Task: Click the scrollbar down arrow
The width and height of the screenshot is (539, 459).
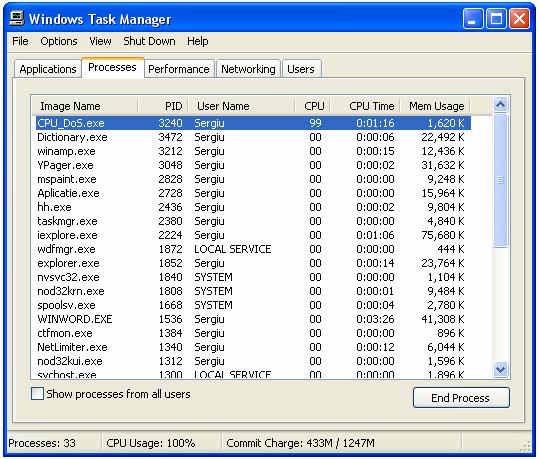Action: coord(500,370)
